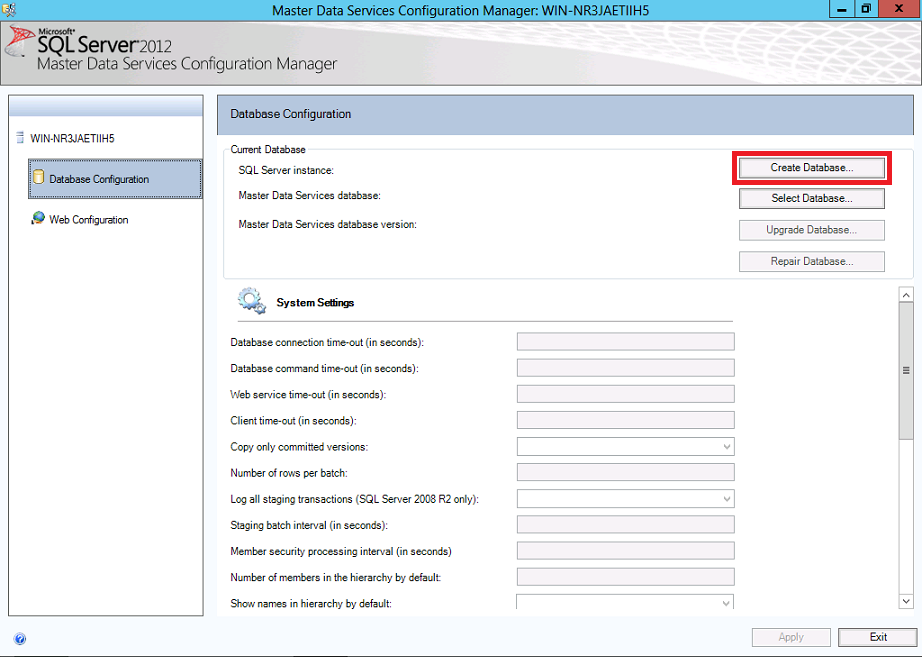Click the Member security processing interval field
This screenshot has width=922, height=657.
coord(626,551)
